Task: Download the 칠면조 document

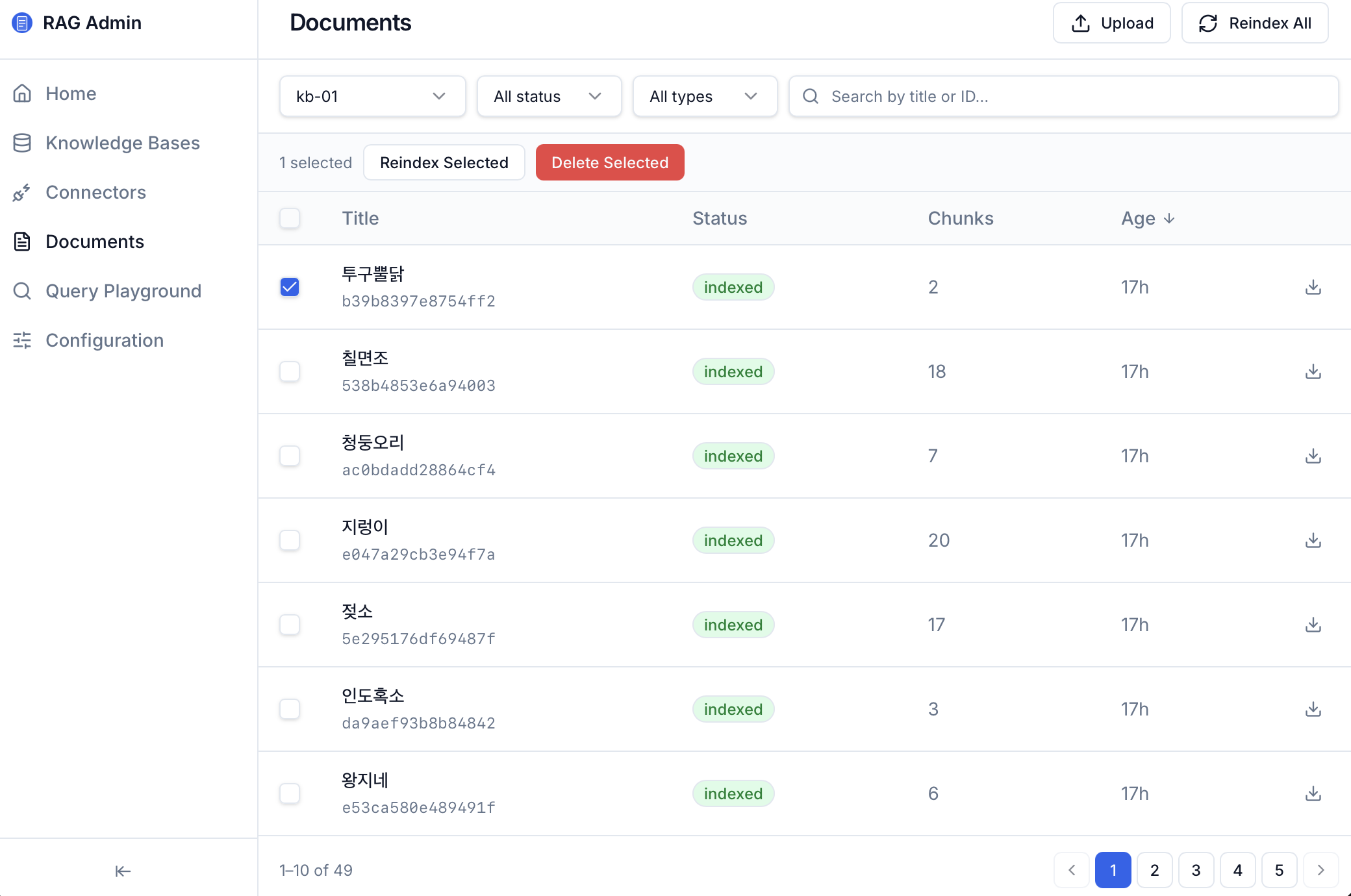Action: tap(1313, 371)
